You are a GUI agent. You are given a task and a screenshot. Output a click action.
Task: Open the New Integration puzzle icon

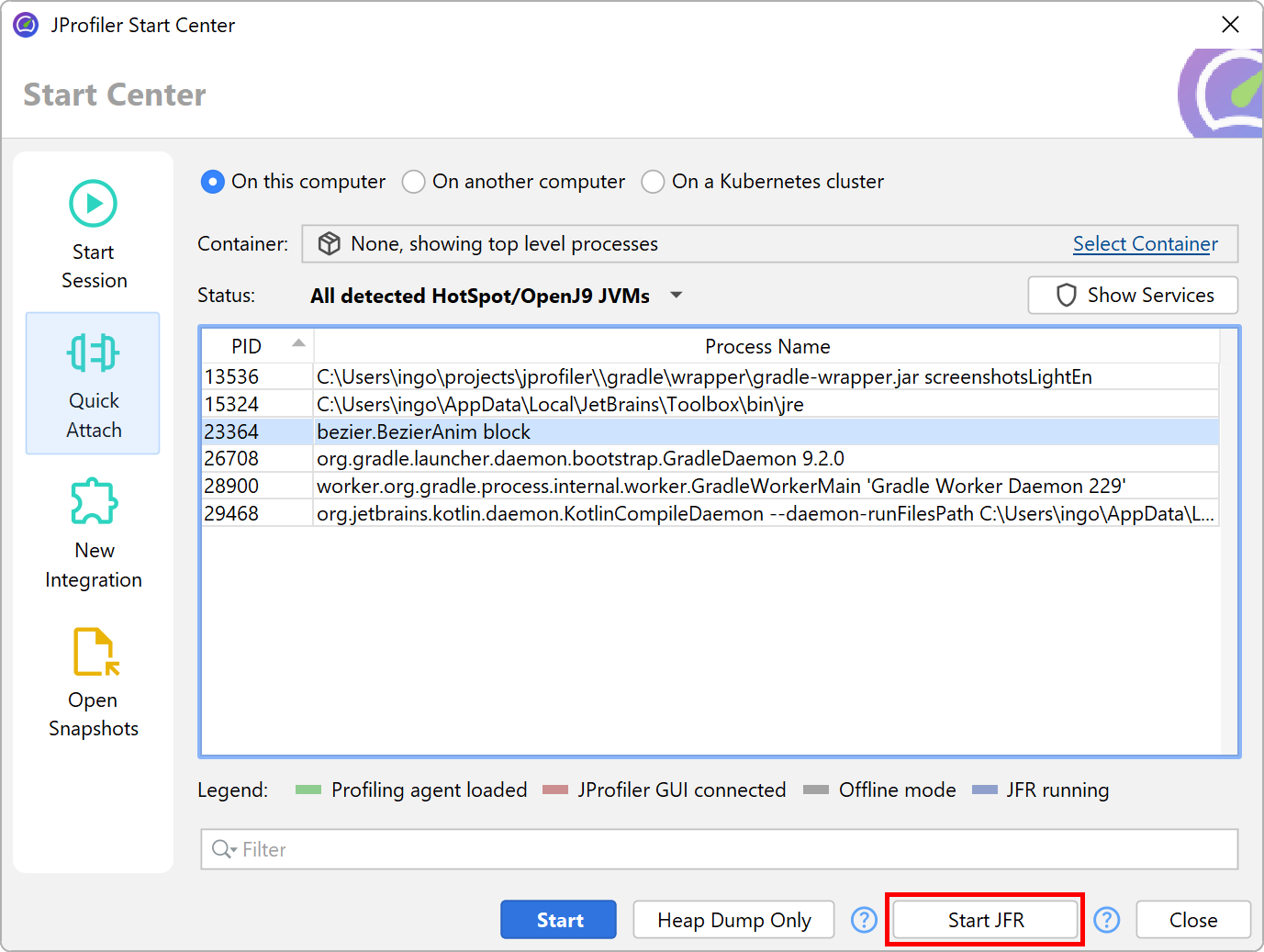(94, 502)
